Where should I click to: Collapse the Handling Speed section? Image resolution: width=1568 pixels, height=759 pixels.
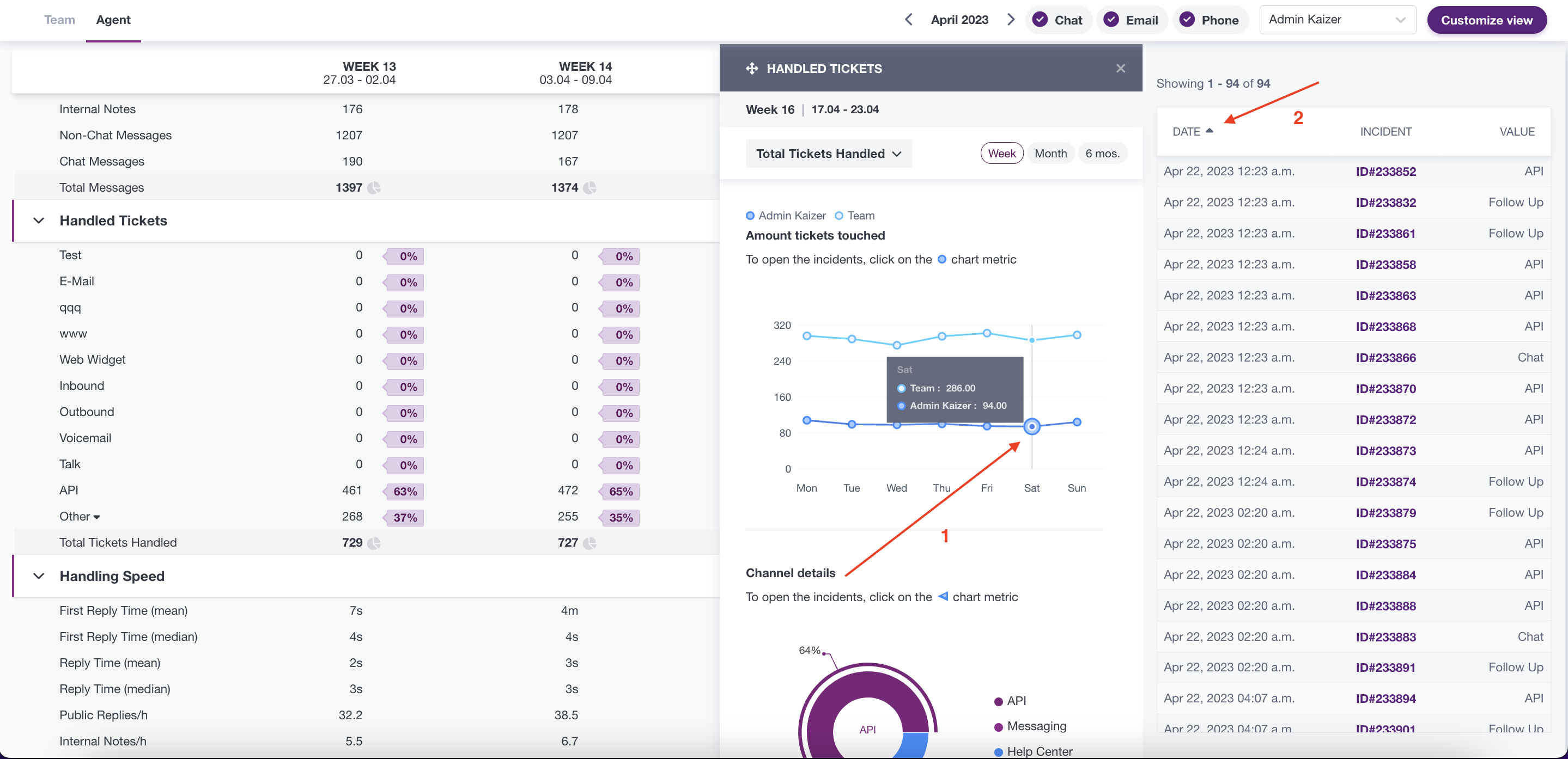point(39,576)
